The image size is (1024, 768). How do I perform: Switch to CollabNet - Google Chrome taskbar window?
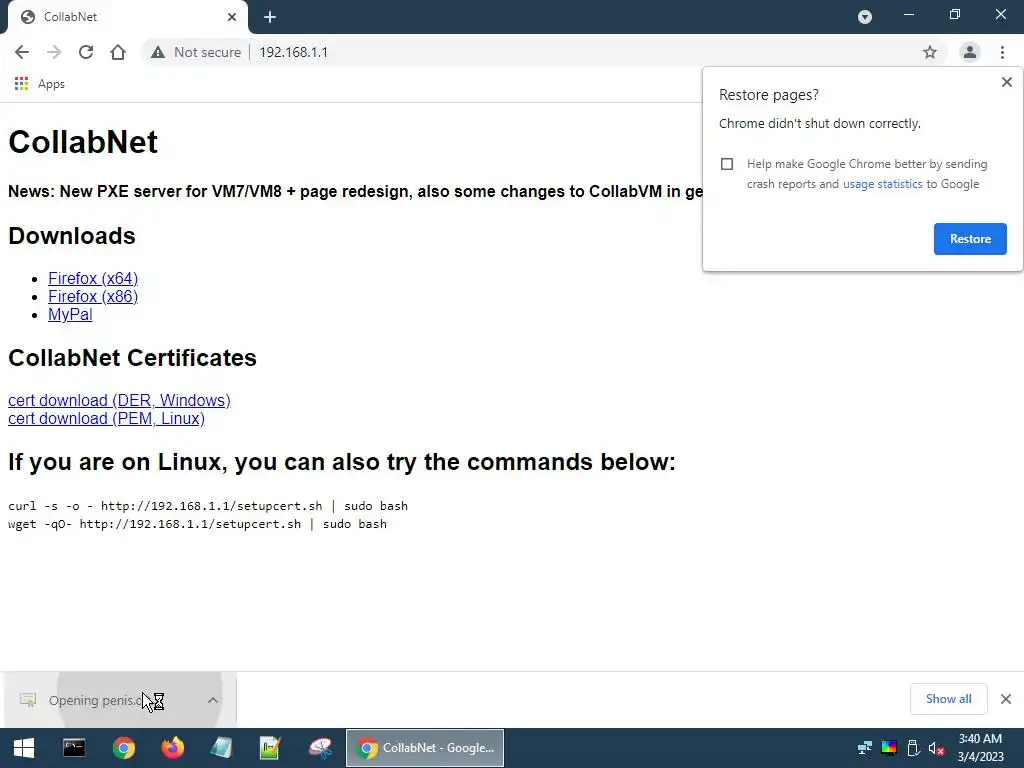coord(425,748)
